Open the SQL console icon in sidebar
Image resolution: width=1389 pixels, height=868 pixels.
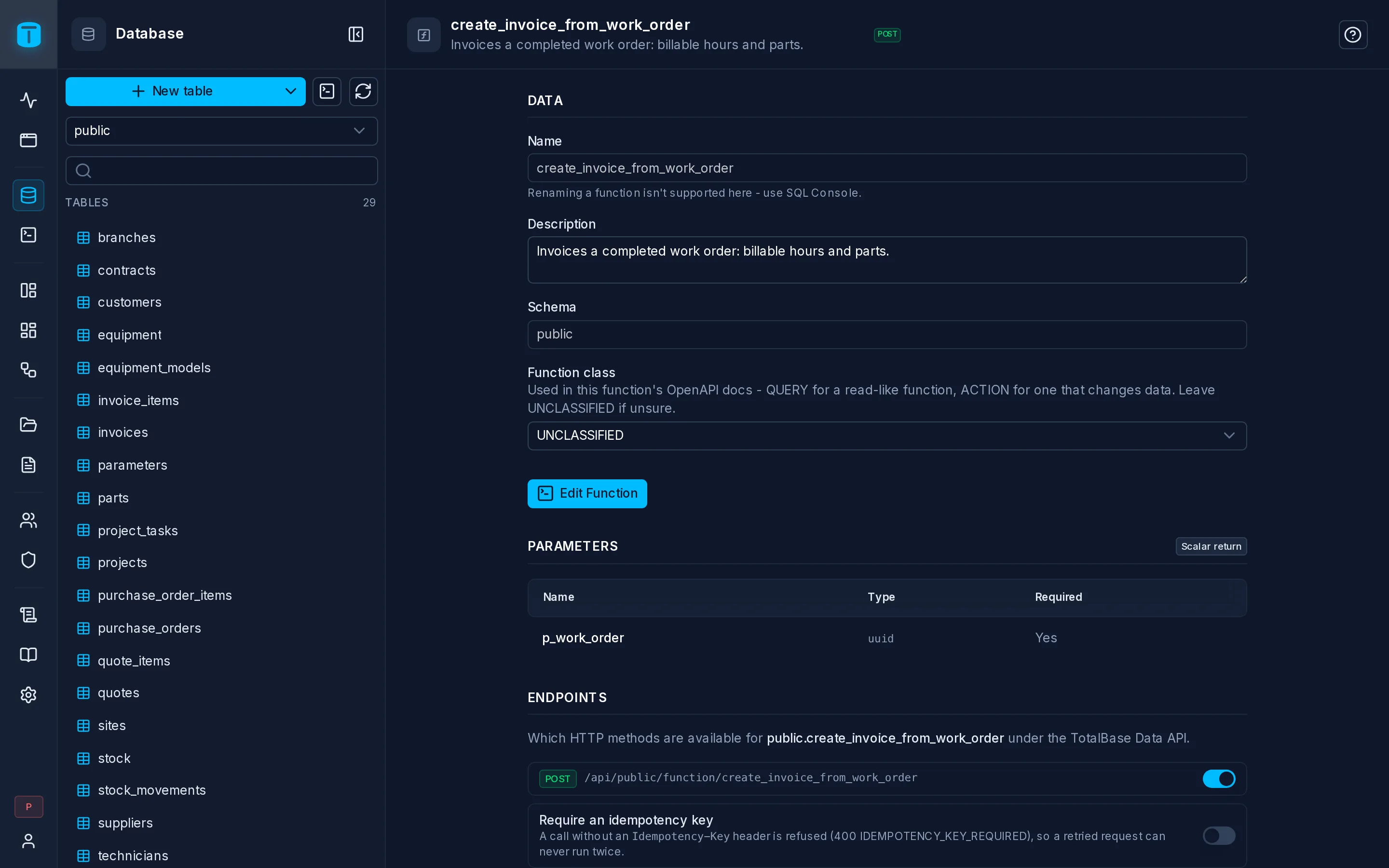(28, 235)
